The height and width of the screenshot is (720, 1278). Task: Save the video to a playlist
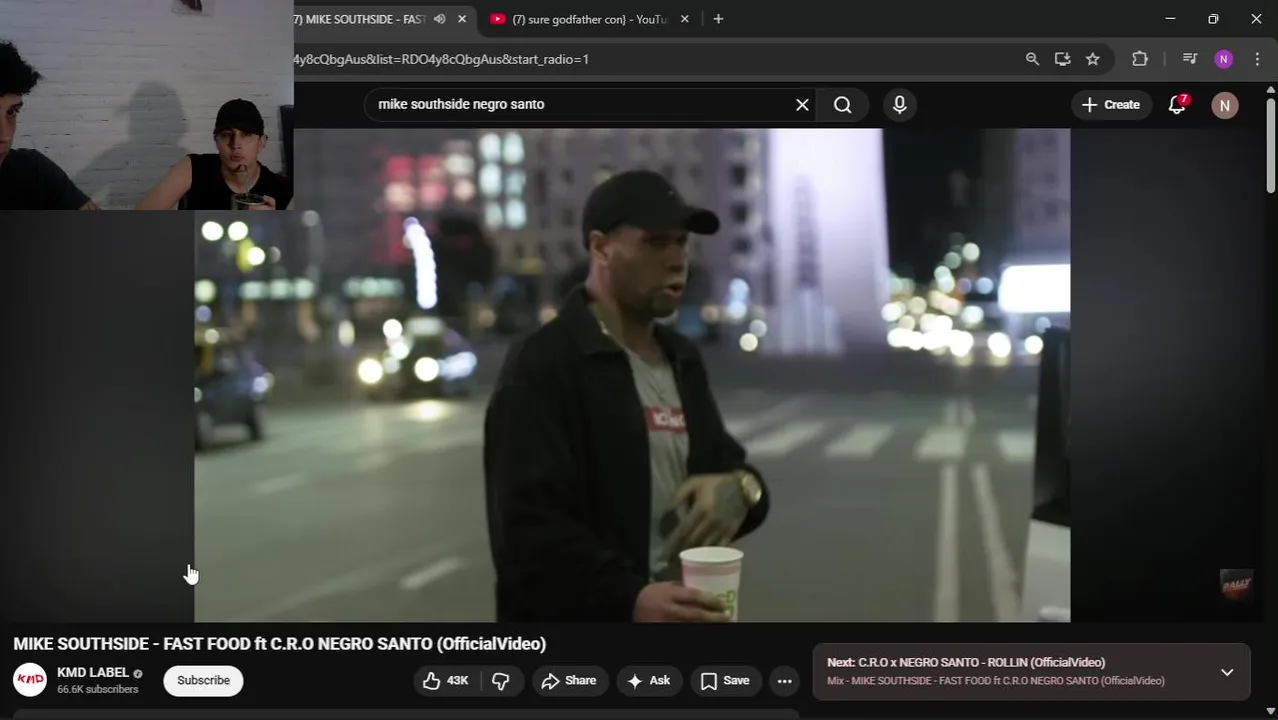pyautogui.click(x=725, y=681)
